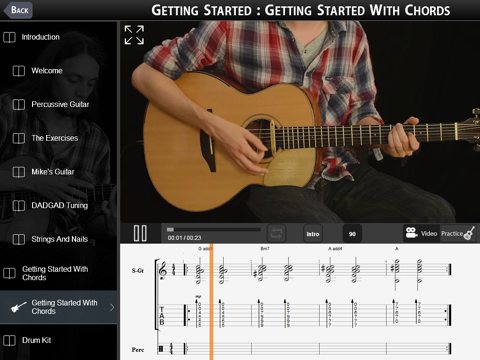Click the Perc staff label
The width and height of the screenshot is (480, 360).
(138, 350)
